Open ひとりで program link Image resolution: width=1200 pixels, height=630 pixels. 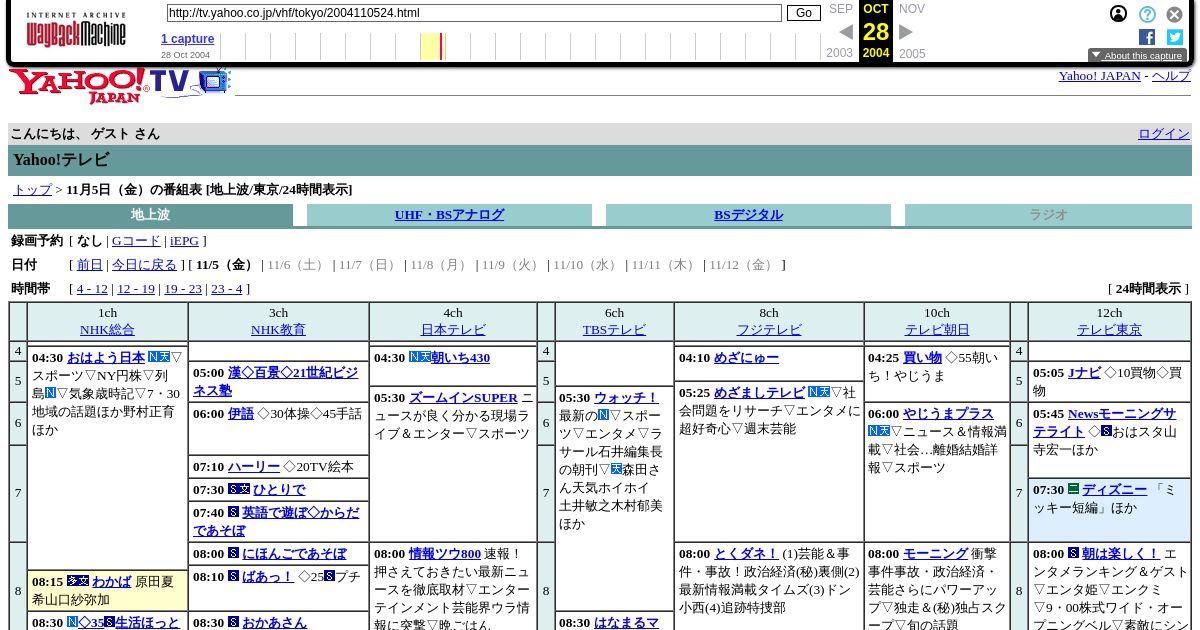coord(279,490)
